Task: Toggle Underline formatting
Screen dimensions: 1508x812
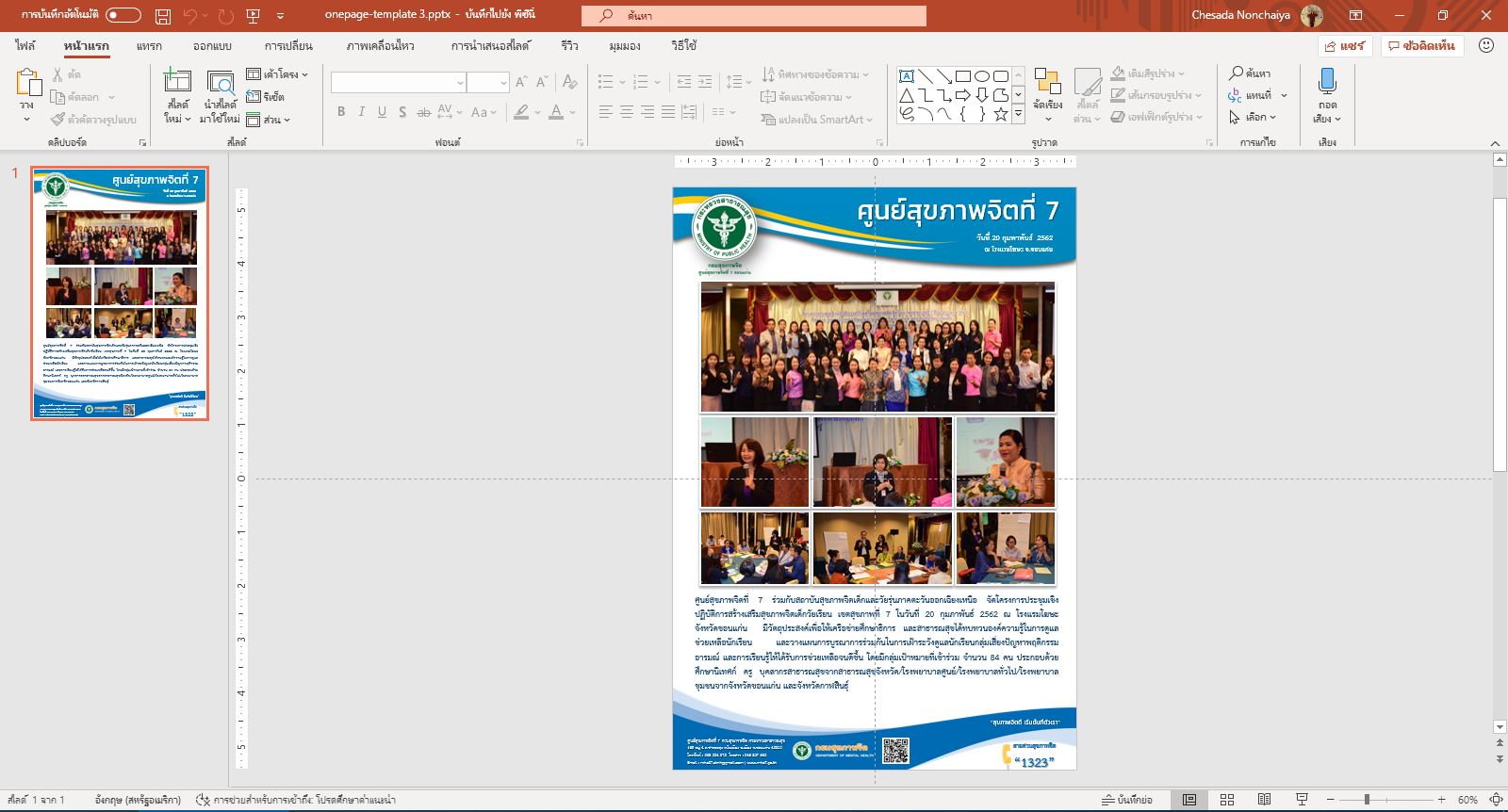Action: pyautogui.click(x=382, y=112)
